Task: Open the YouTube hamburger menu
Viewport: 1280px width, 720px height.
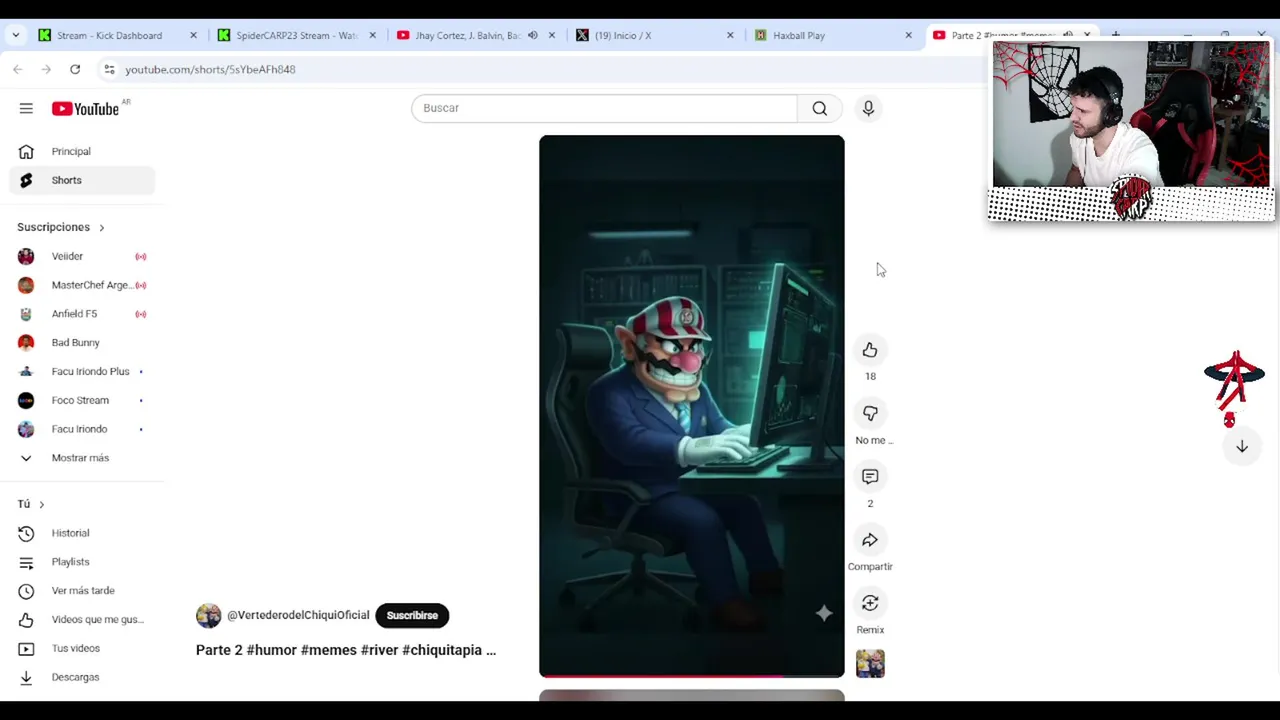Action: [x=26, y=108]
